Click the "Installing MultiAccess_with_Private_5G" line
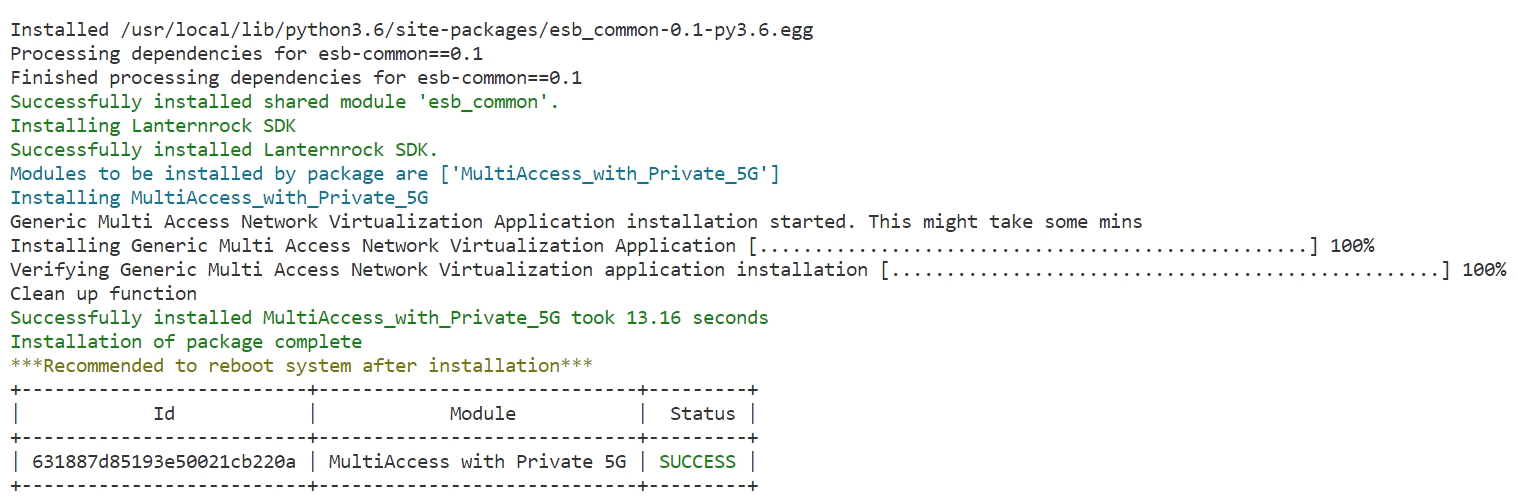This screenshot has height=501, width=1518. [219, 198]
